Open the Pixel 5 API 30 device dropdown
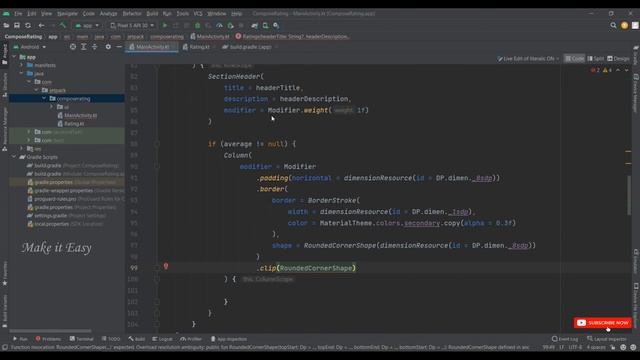This screenshot has height=360, width=640. [132, 25]
